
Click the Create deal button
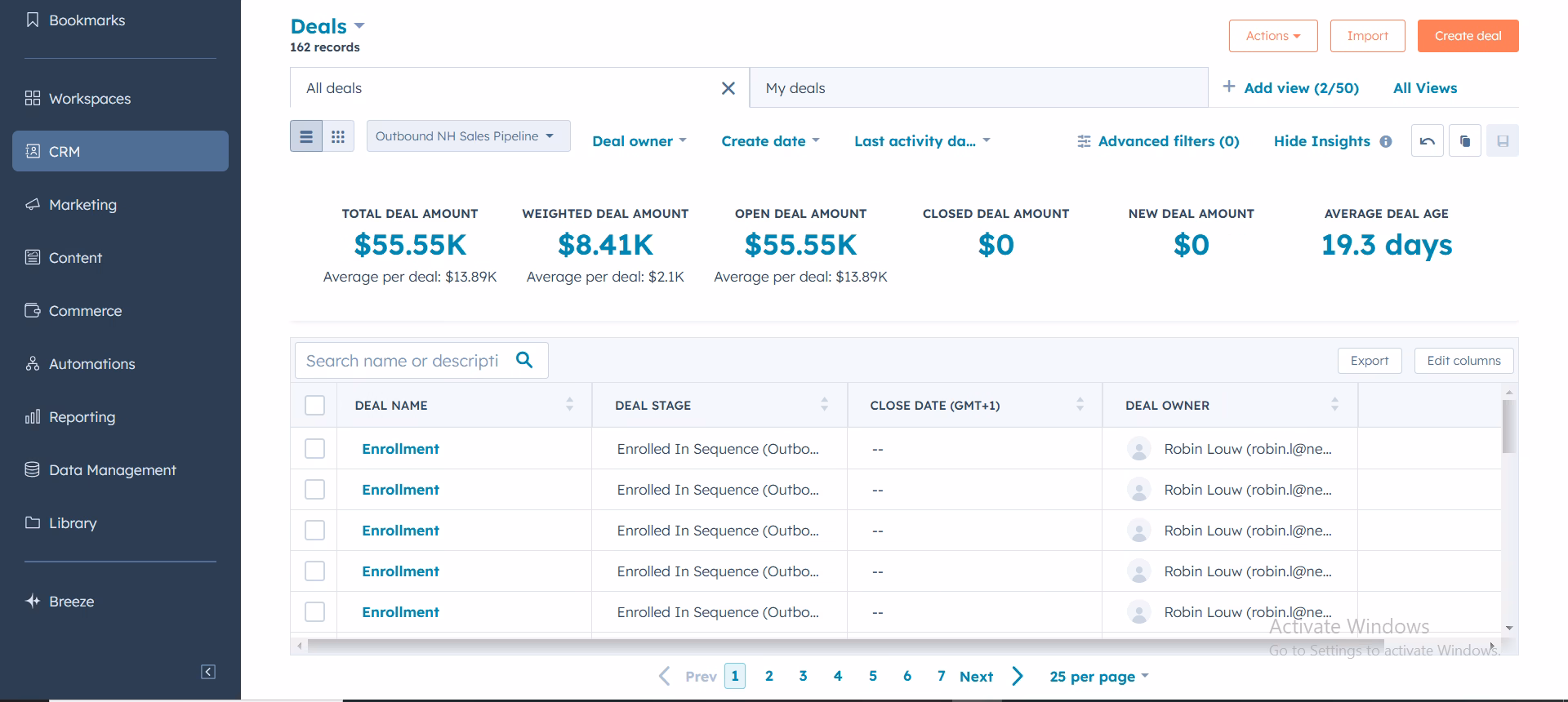click(x=1468, y=36)
